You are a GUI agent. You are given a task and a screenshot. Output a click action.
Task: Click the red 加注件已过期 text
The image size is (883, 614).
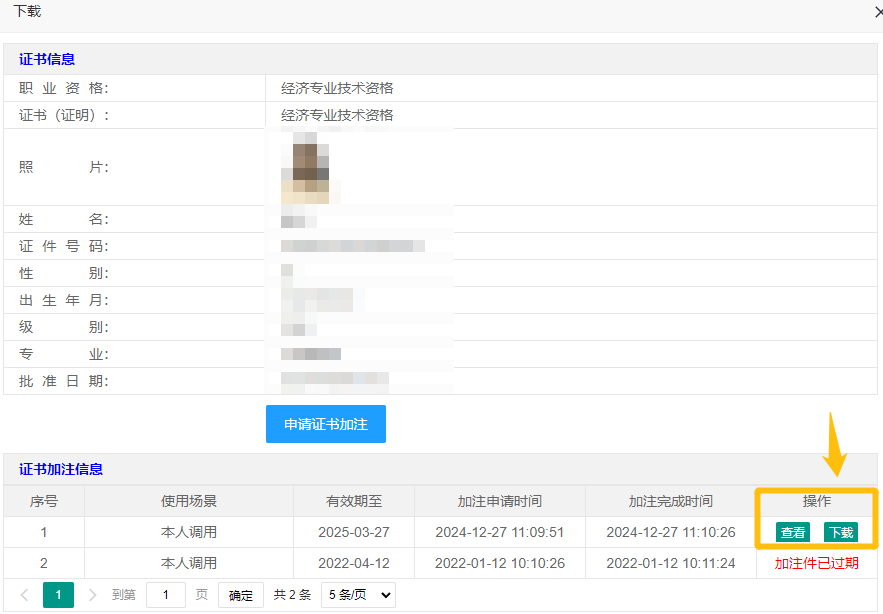(x=816, y=563)
